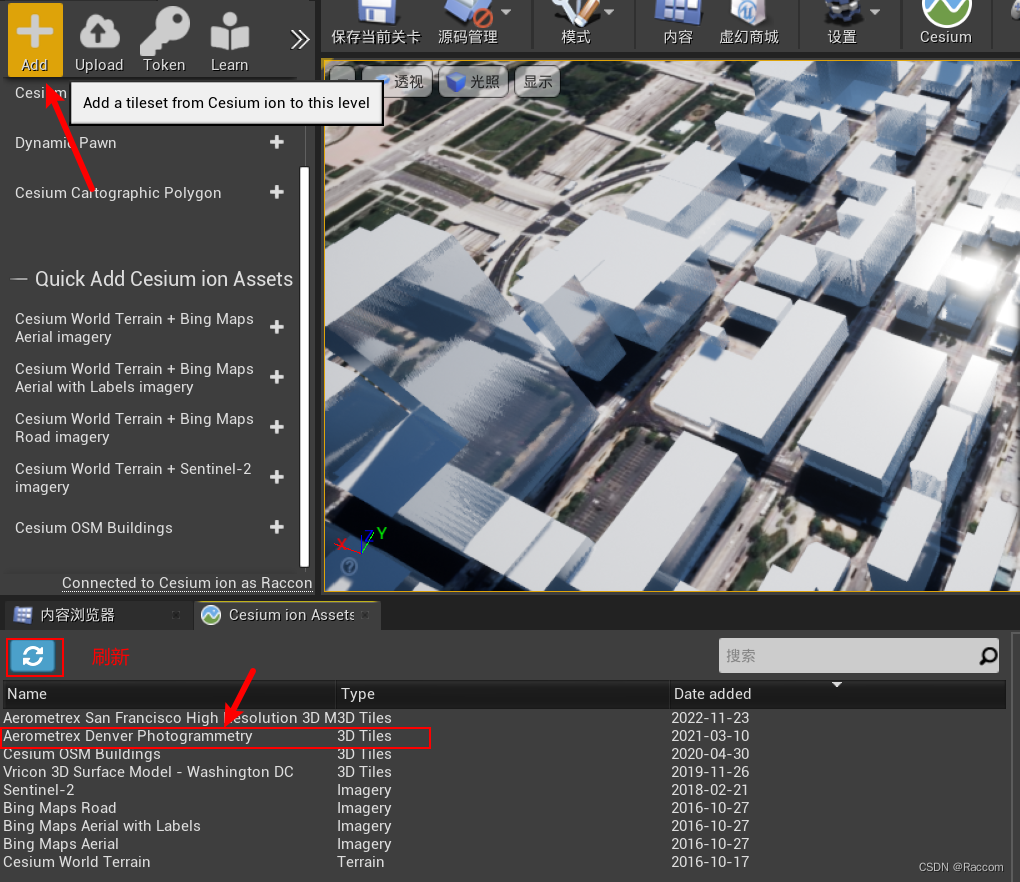
Task: Add World Terrain with Bing Road imagery
Action: (x=276, y=427)
